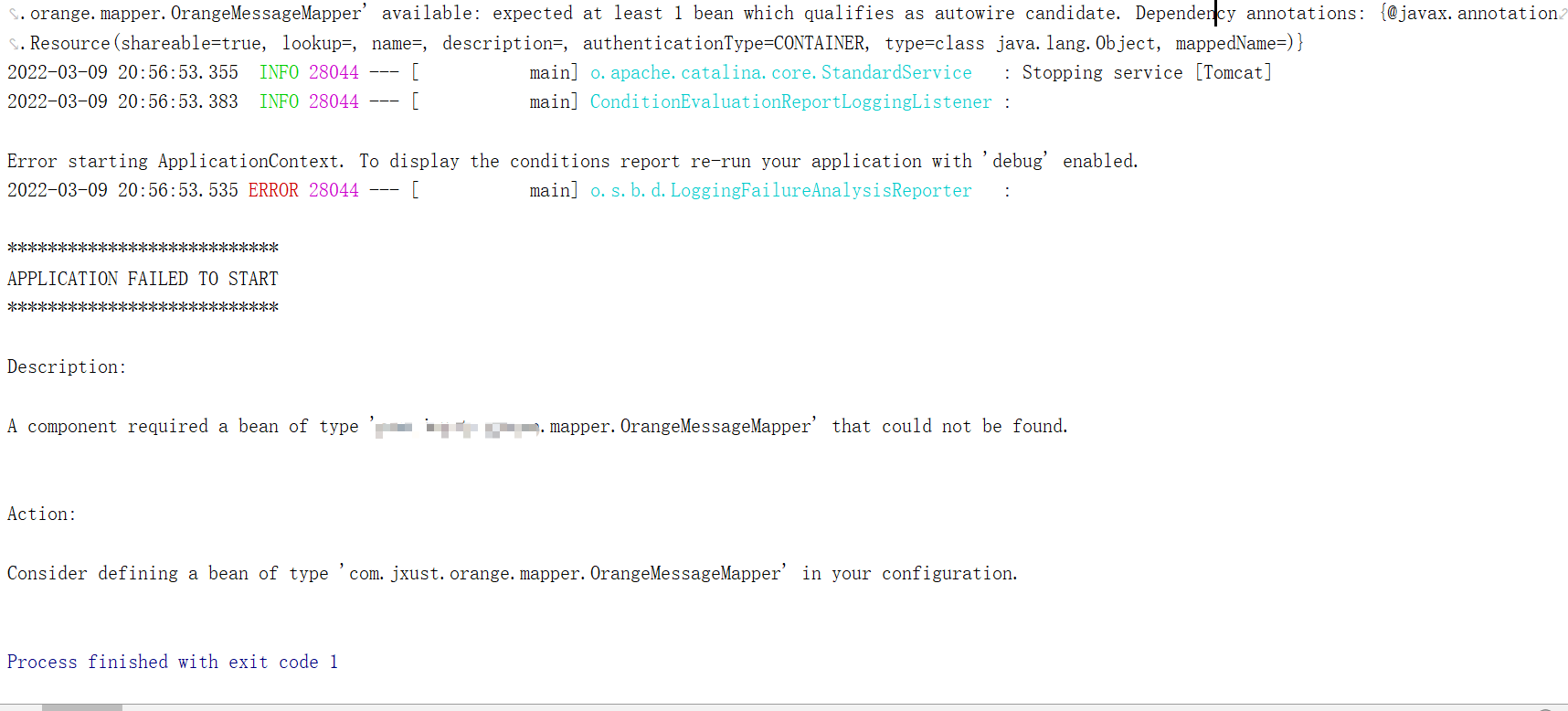Click the red 'ERROR' log level
This screenshot has height=711, width=1568.
point(273,190)
